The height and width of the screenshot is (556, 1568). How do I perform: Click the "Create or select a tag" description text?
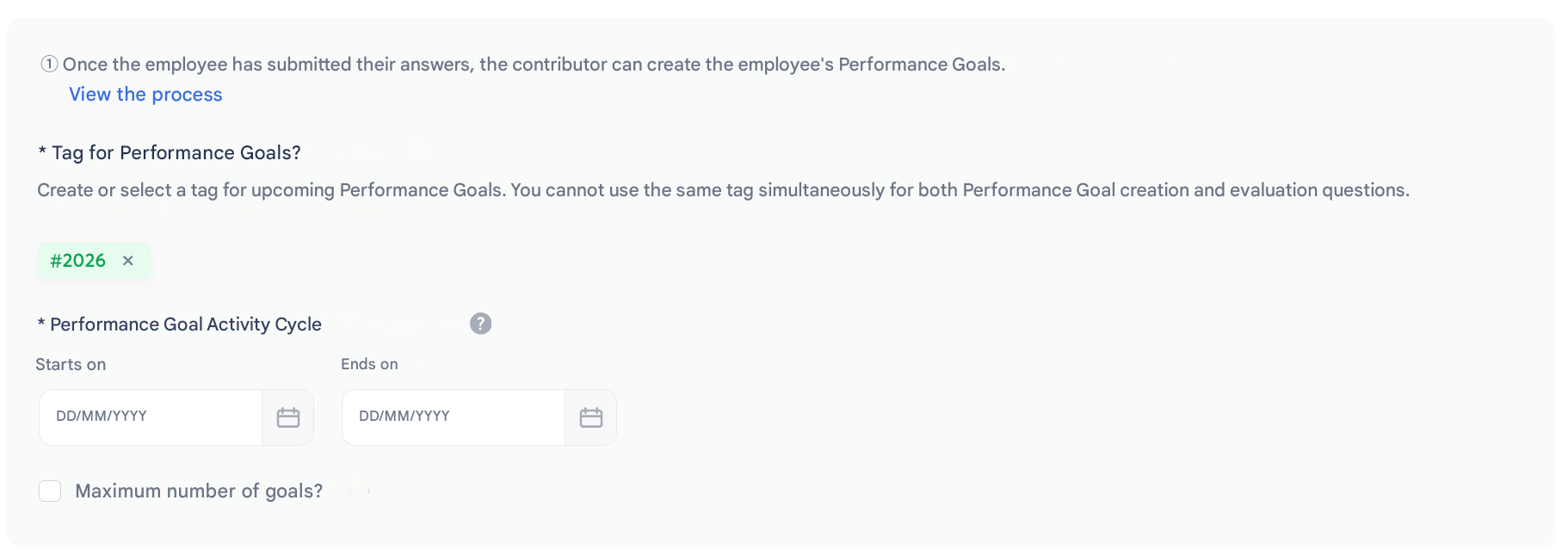[723, 190]
